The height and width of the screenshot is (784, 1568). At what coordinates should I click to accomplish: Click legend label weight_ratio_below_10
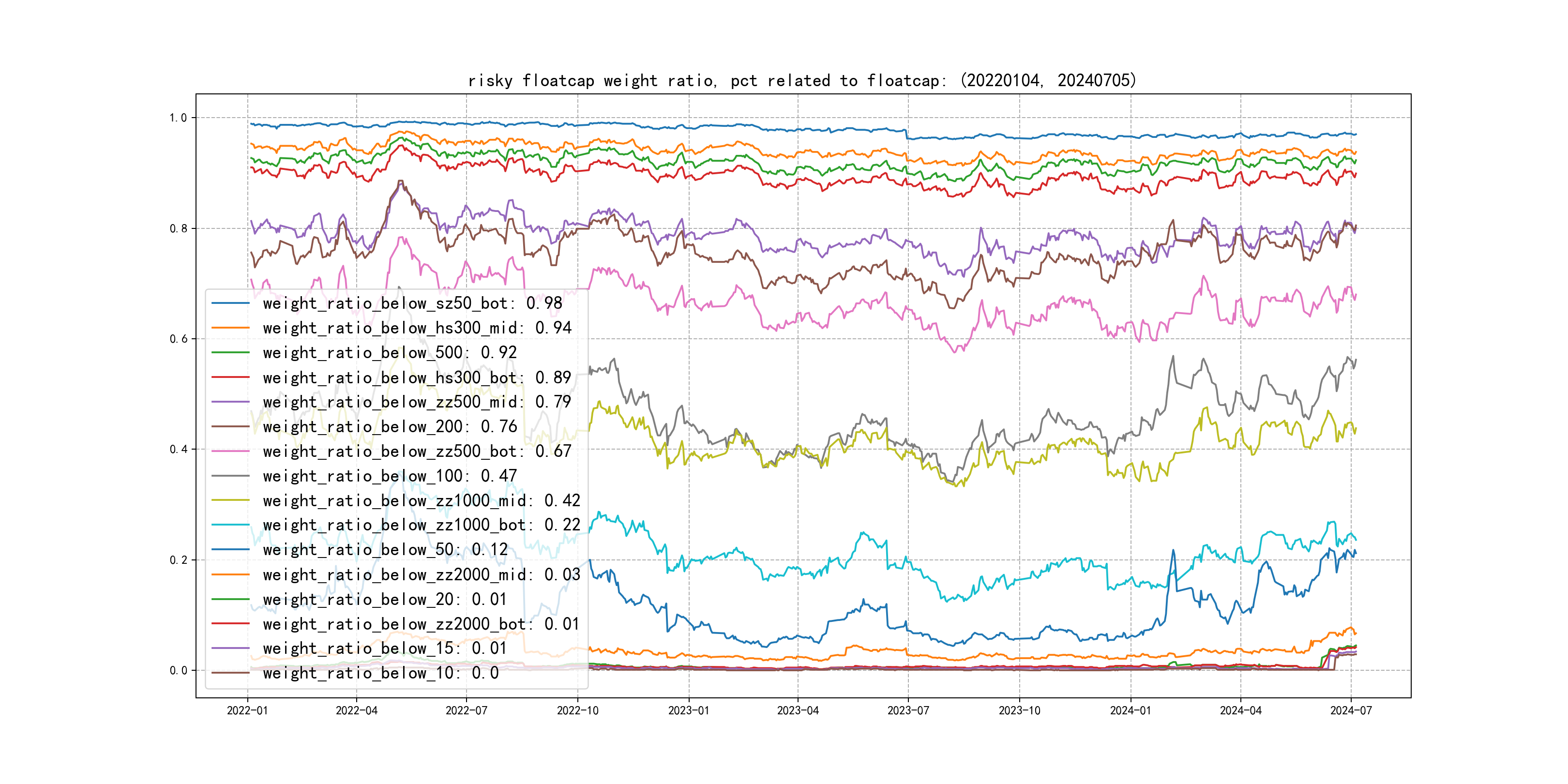coord(380,673)
